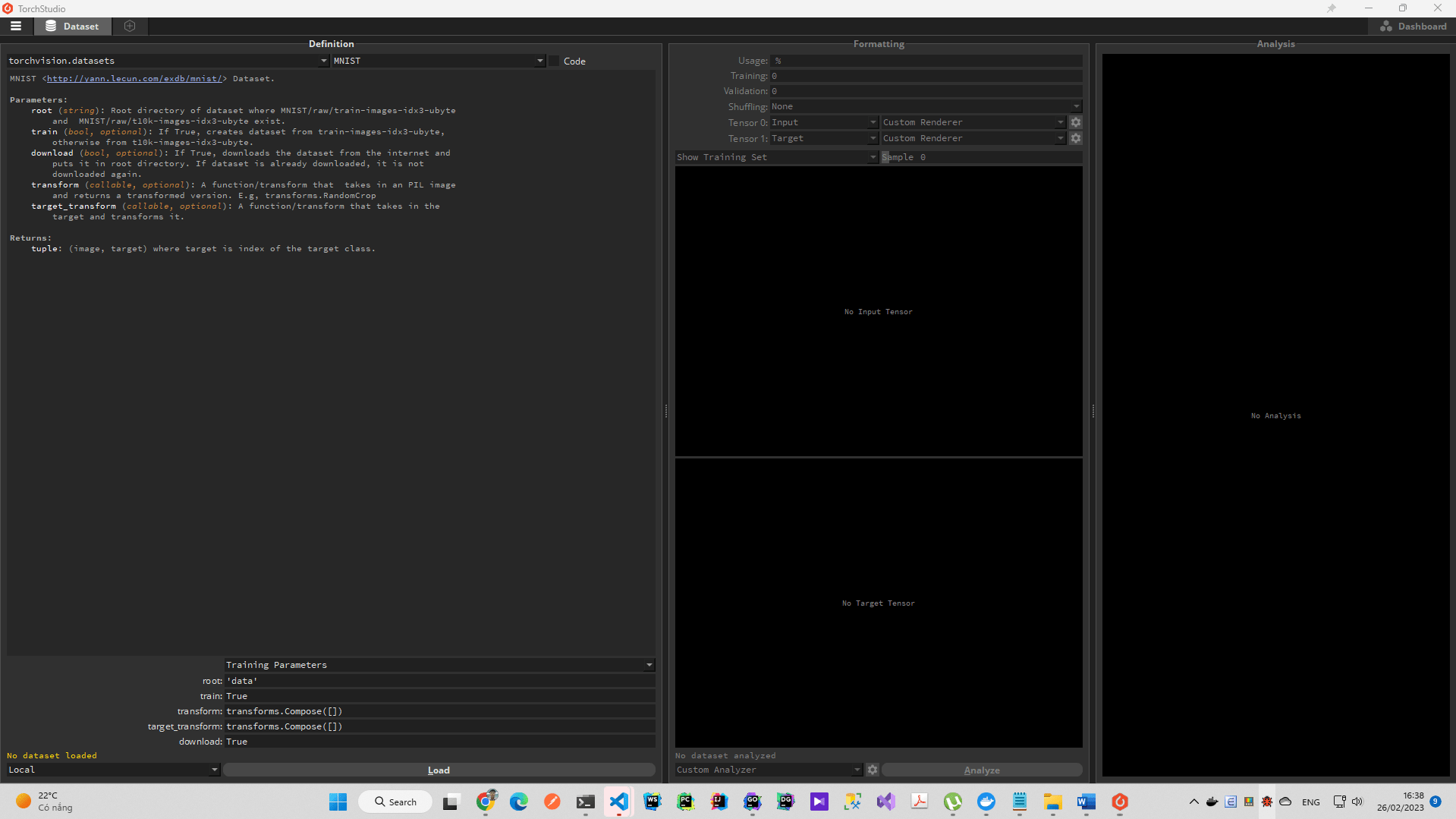This screenshot has width=1456, height=819.
Task: Open the MNIST dataset dropdown
Action: 439,61
